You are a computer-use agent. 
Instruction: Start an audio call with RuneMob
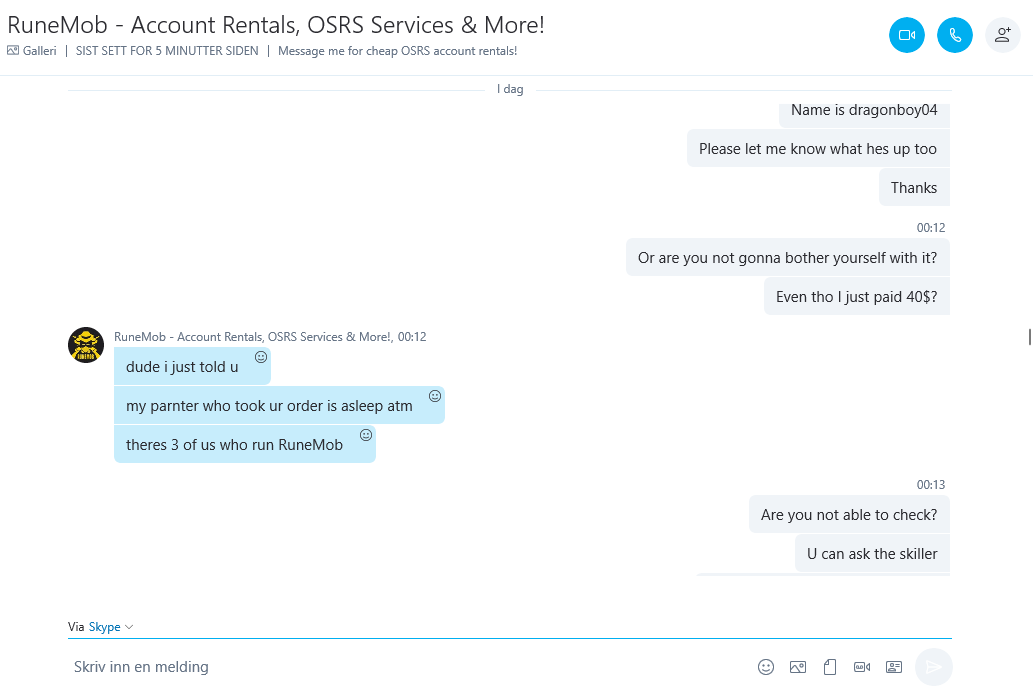coord(955,35)
